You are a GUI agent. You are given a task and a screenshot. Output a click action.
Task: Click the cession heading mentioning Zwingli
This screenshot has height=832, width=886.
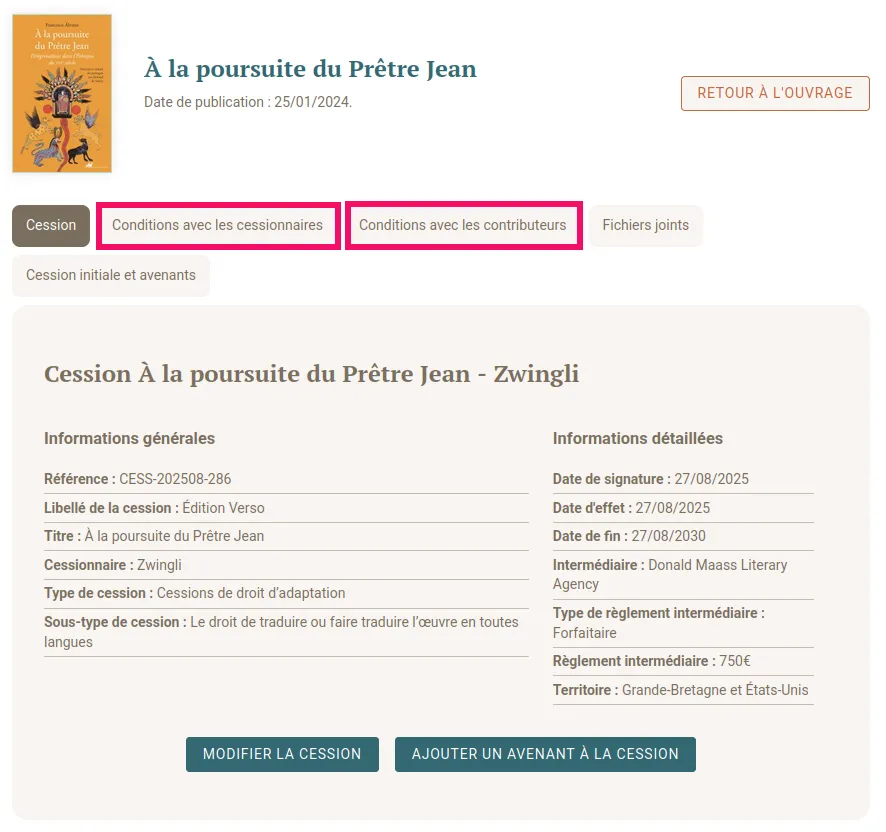(311, 374)
